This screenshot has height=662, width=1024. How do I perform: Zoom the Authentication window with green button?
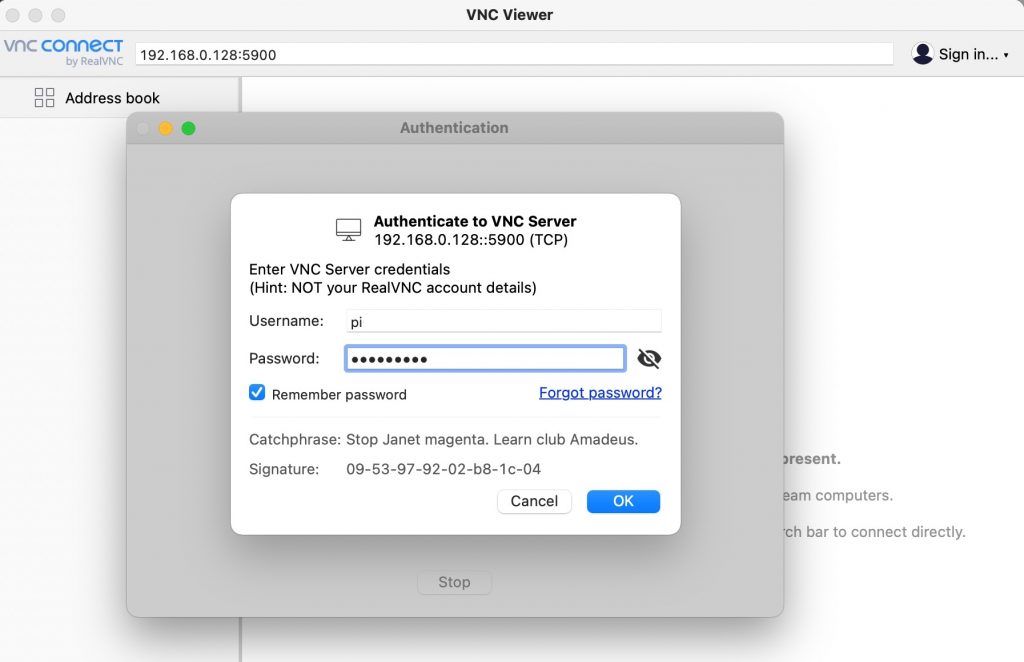click(189, 129)
